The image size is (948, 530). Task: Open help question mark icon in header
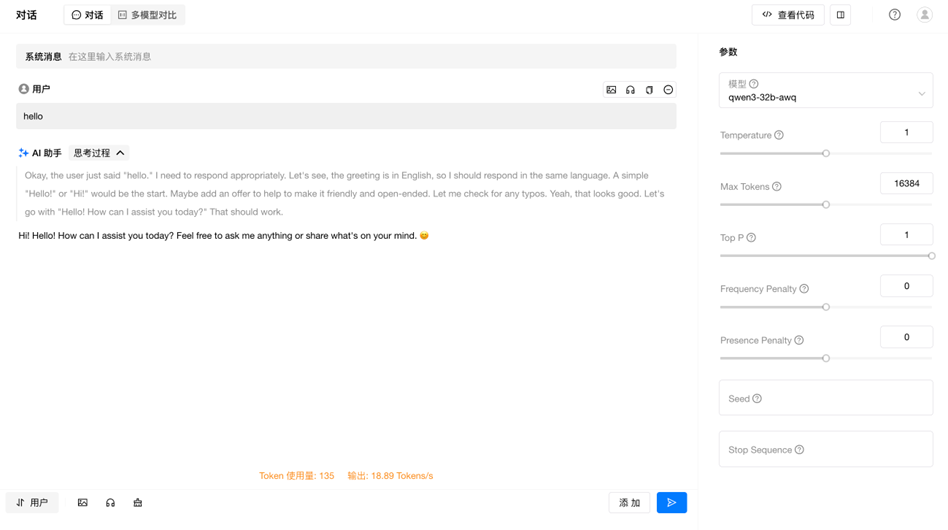tap(895, 15)
